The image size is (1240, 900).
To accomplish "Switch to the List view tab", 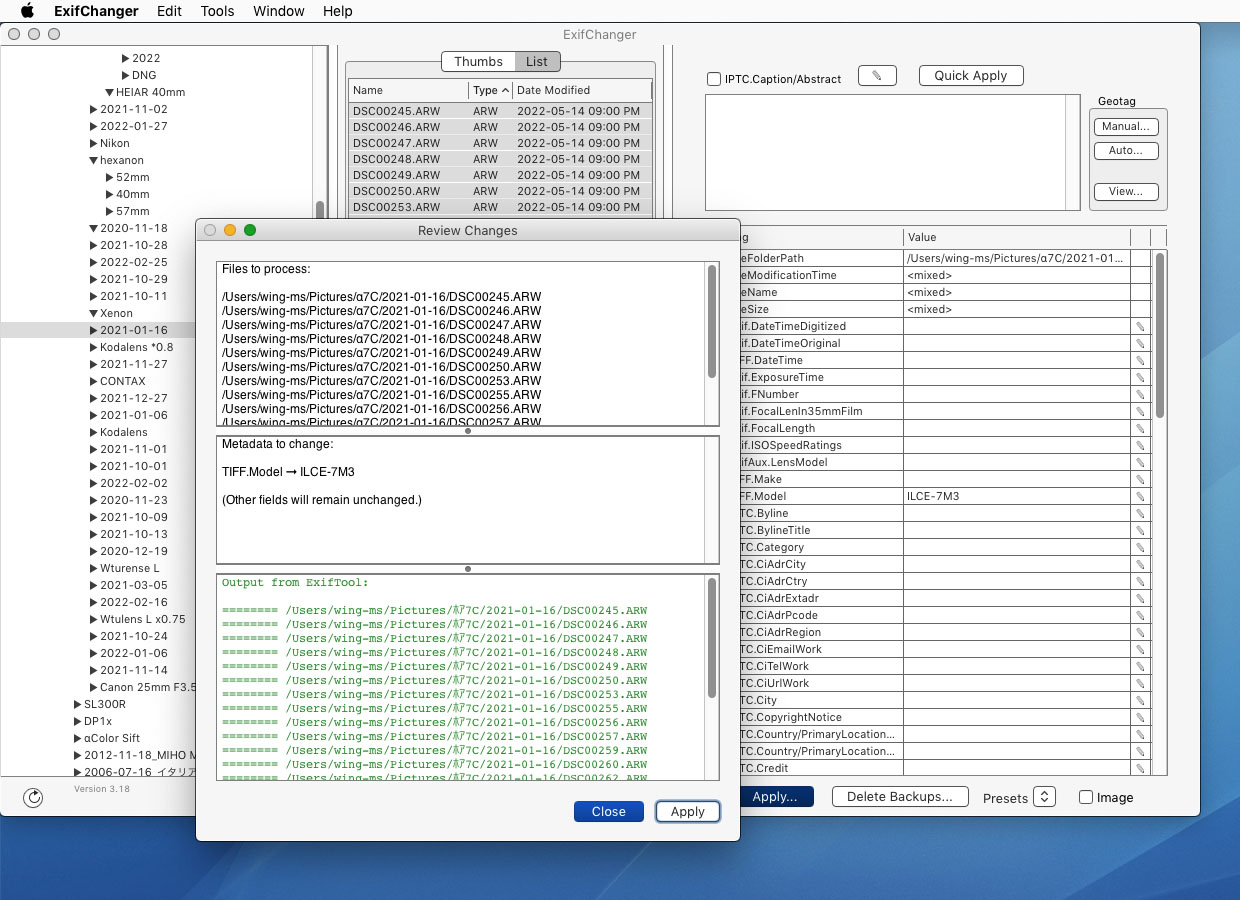I will tap(537, 61).
